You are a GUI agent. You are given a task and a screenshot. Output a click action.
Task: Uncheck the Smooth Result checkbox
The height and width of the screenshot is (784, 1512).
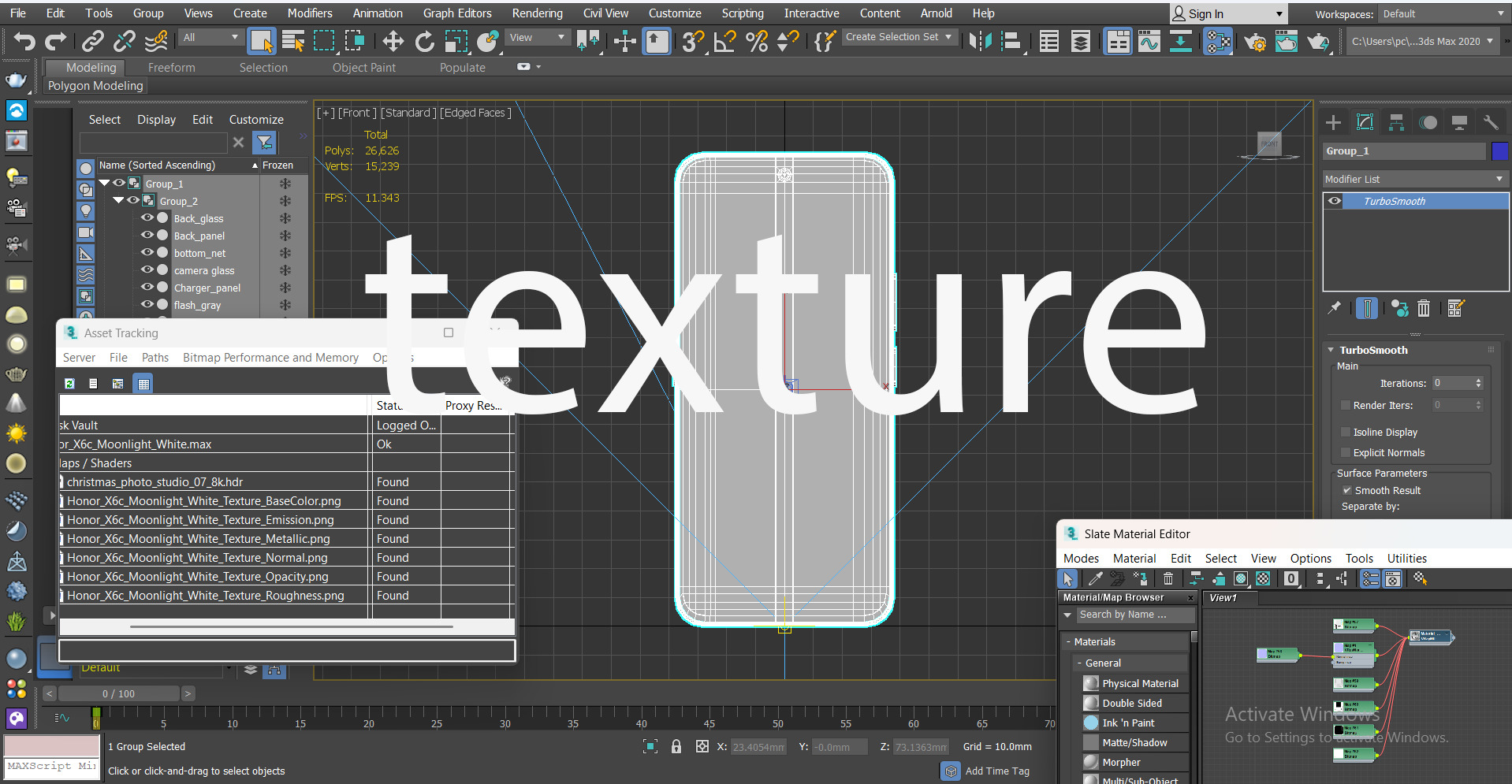[1347, 490]
